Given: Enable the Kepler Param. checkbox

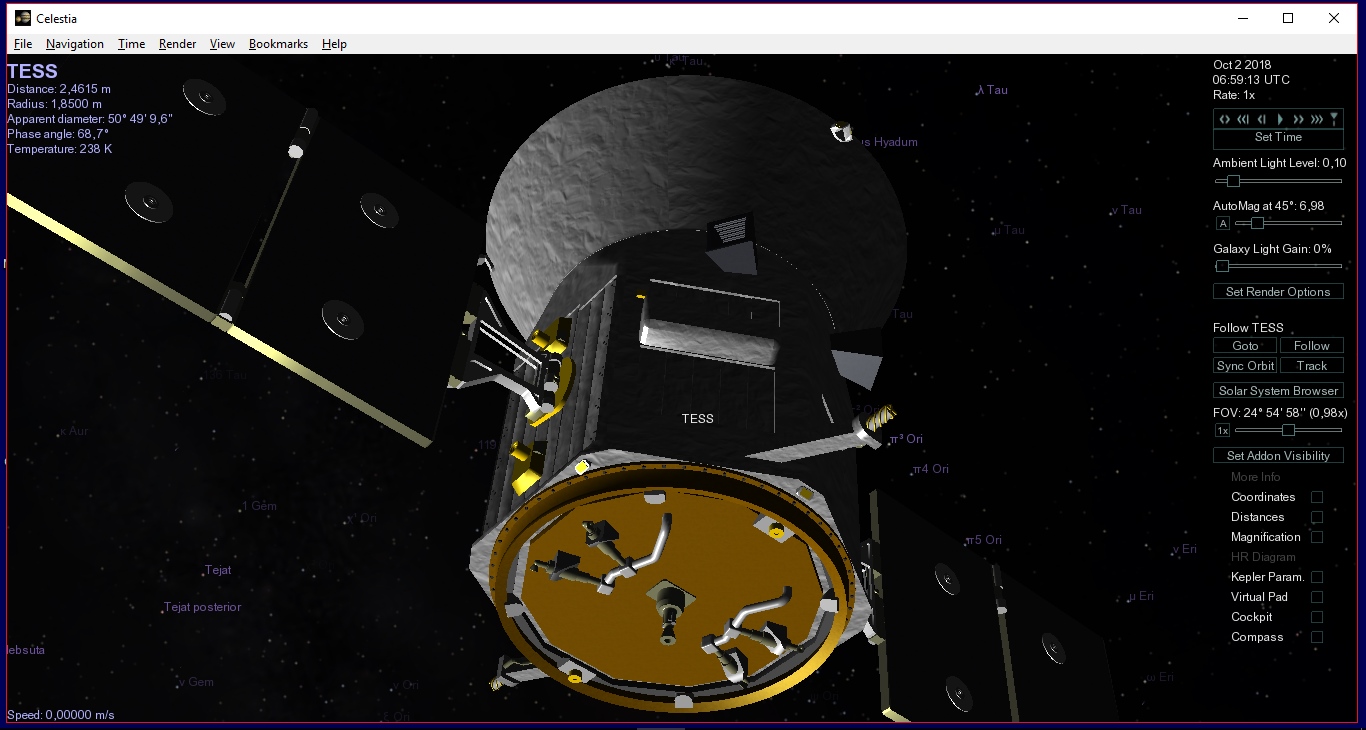Looking at the screenshot, I should (x=1317, y=577).
